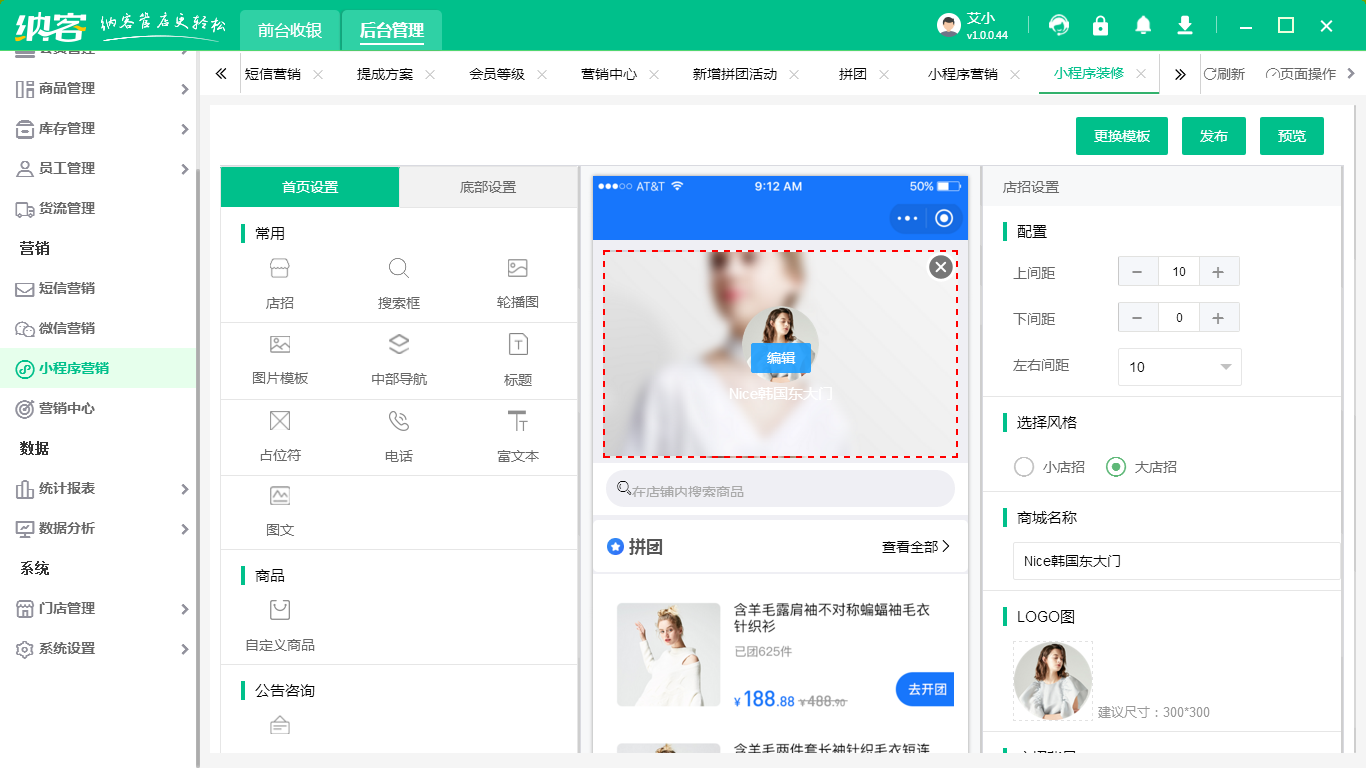The height and width of the screenshot is (768, 1366).
Task: Expand 系统设置 sidebar menu
Action: tap(98, 648)
